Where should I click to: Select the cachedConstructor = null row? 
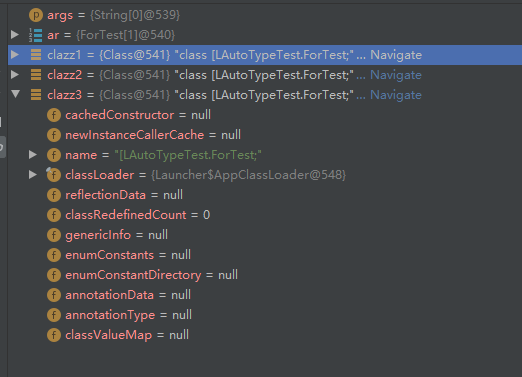[265, 115]
